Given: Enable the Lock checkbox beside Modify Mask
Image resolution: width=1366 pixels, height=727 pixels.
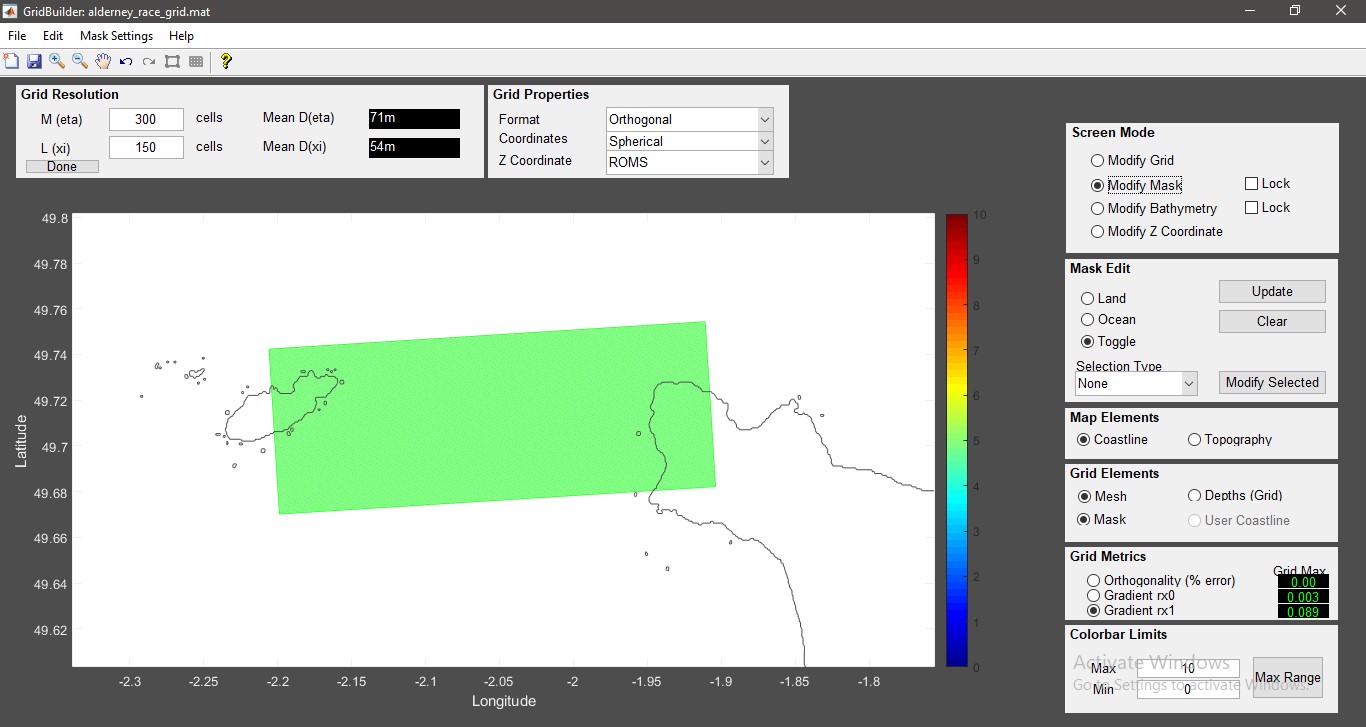Looking at the screenshot, I should point(1251,184).
